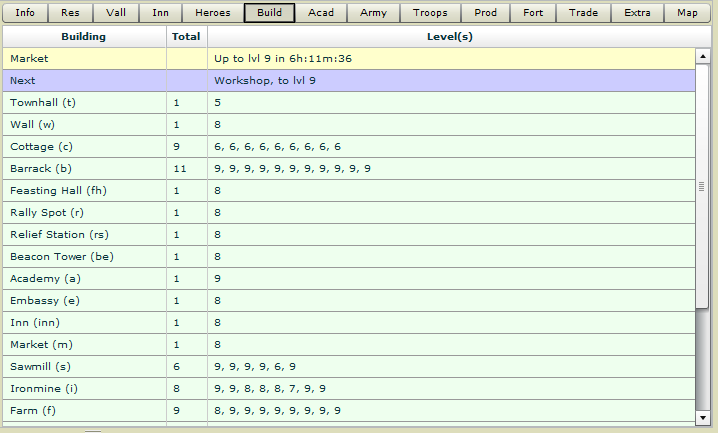Open the Extra tab

pyautogui.click(x=637, y=13)
